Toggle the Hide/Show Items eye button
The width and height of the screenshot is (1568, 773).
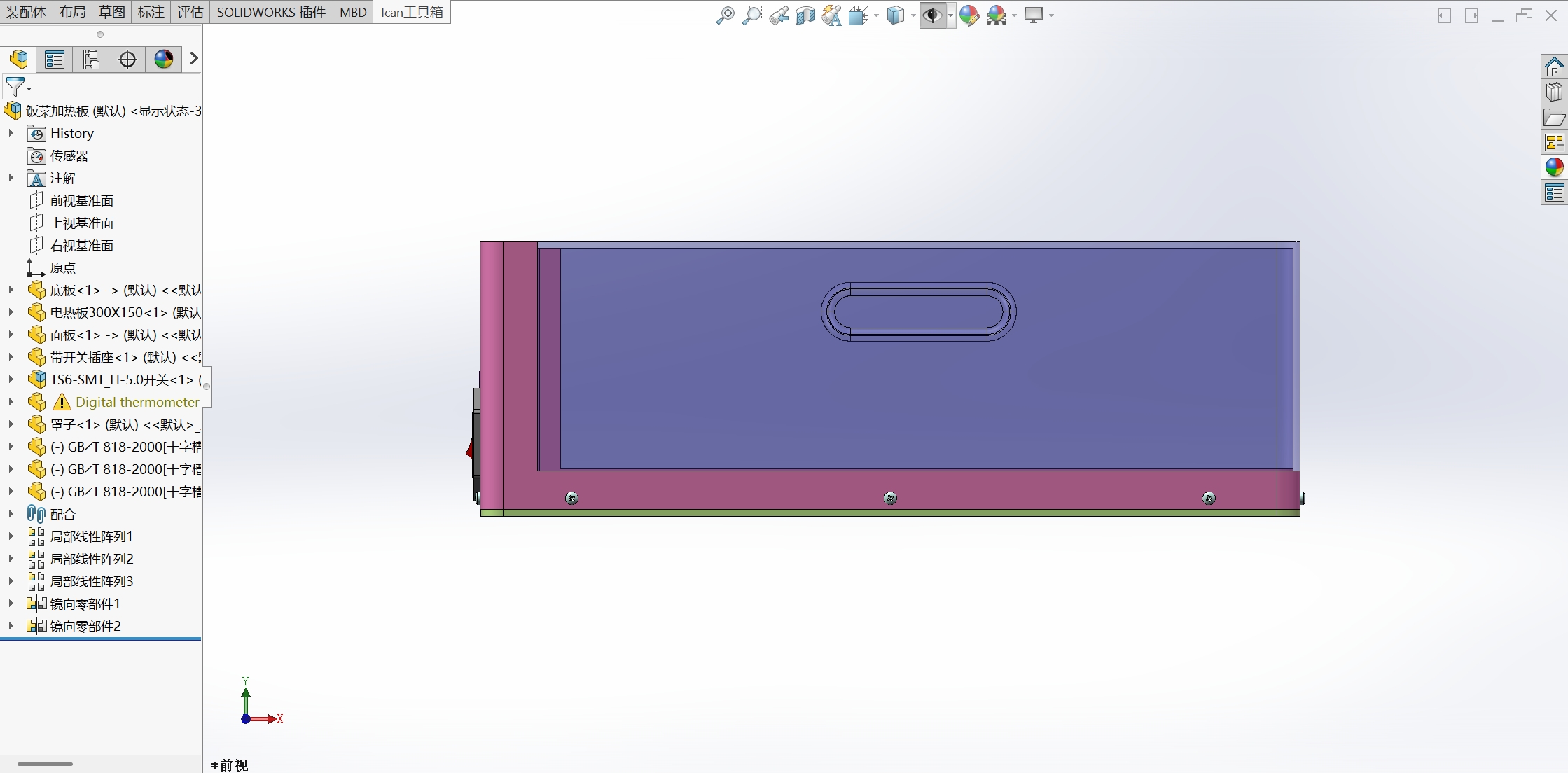pyautogui.click(x=931, y=15)
